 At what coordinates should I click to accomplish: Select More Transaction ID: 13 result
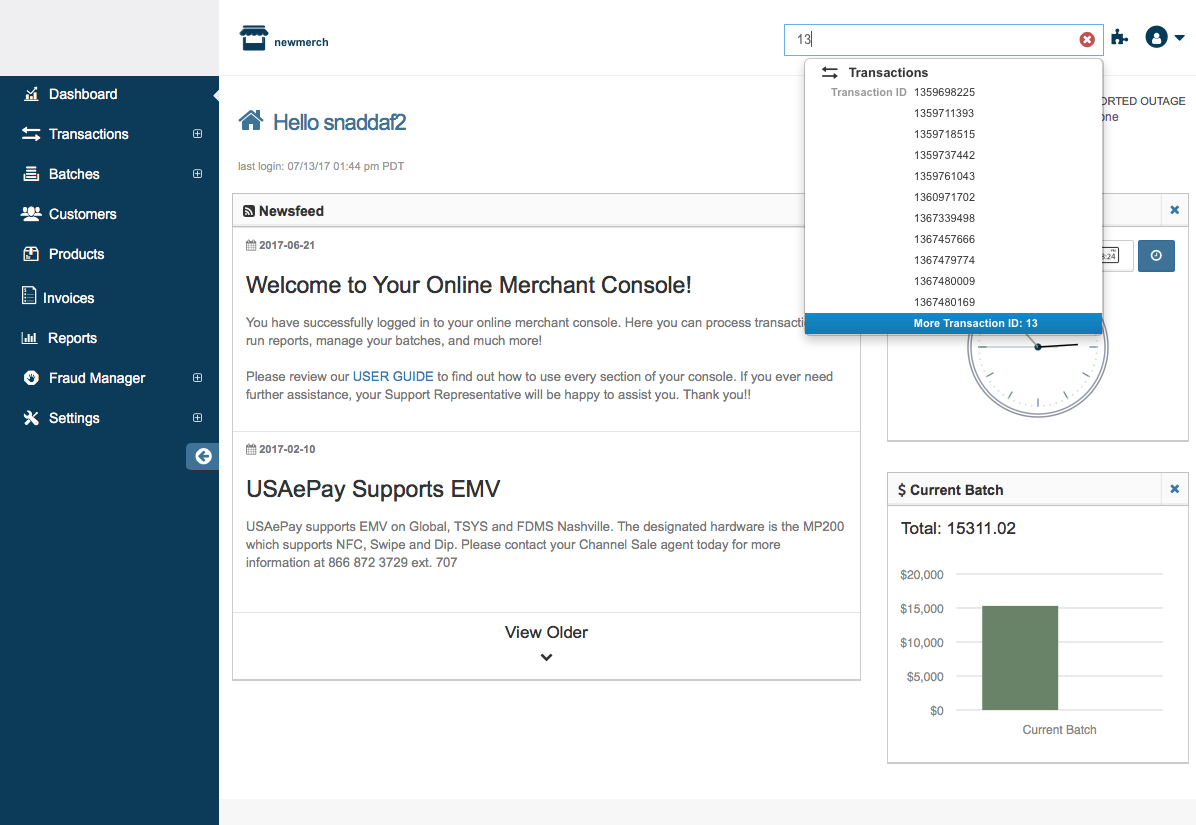(954, 324)
